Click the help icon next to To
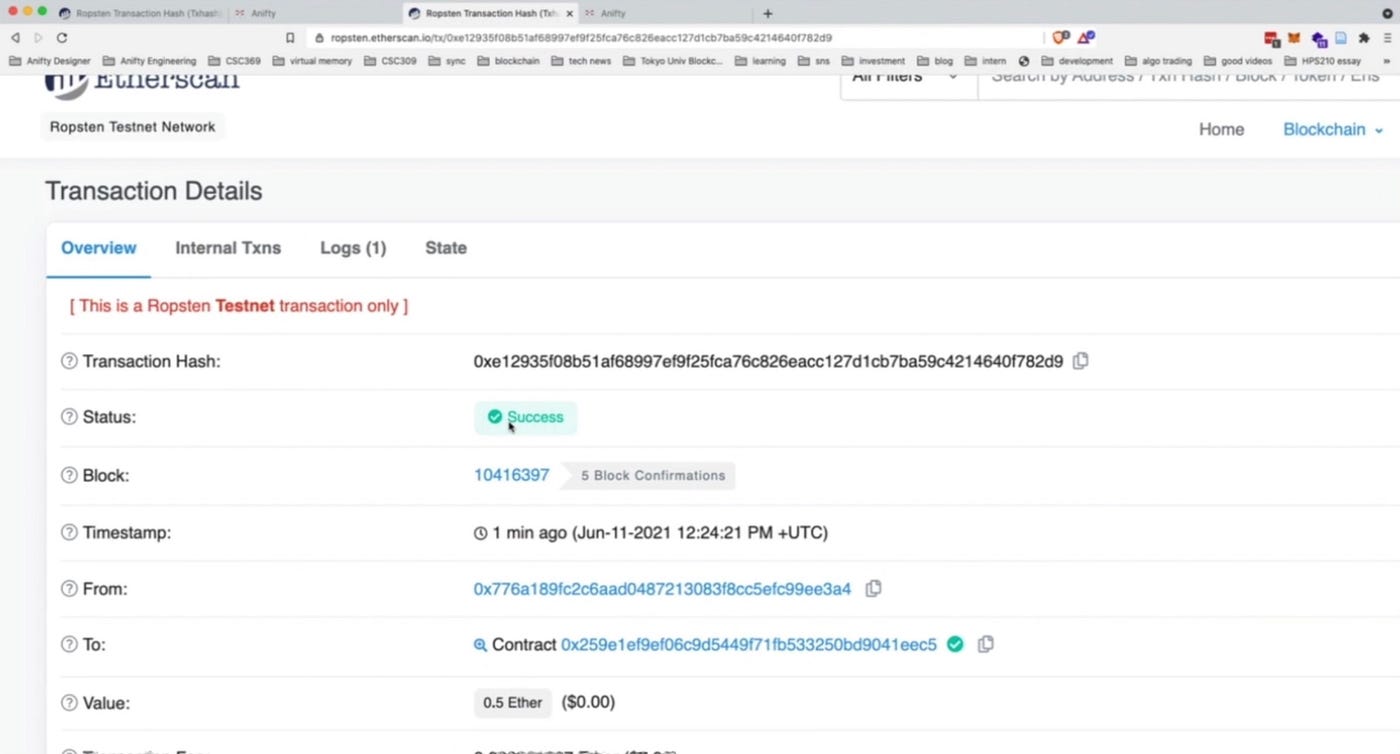This screenshot has width=1400, height=754. click(x=69, y=645)
